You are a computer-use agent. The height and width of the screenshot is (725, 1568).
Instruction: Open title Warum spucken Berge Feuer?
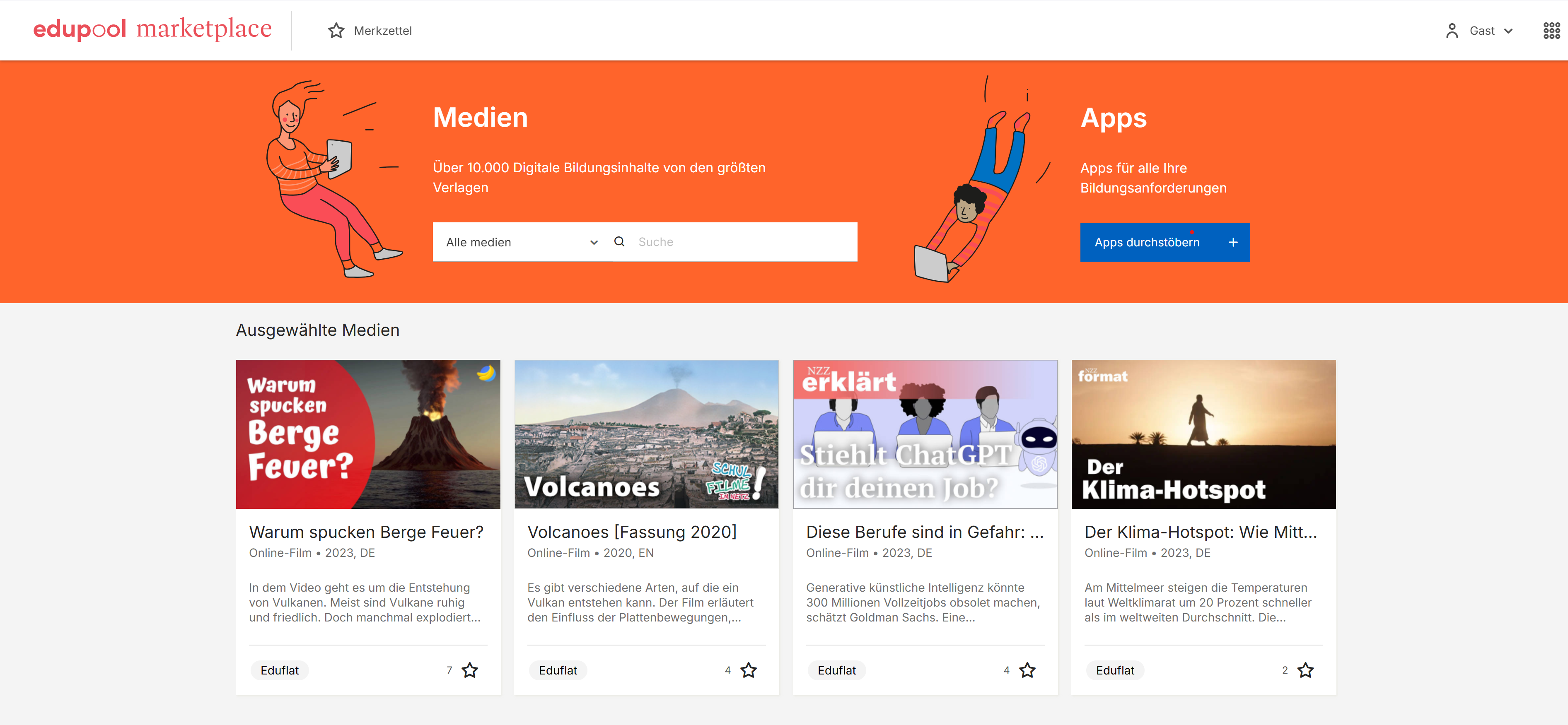click(366, 532)
